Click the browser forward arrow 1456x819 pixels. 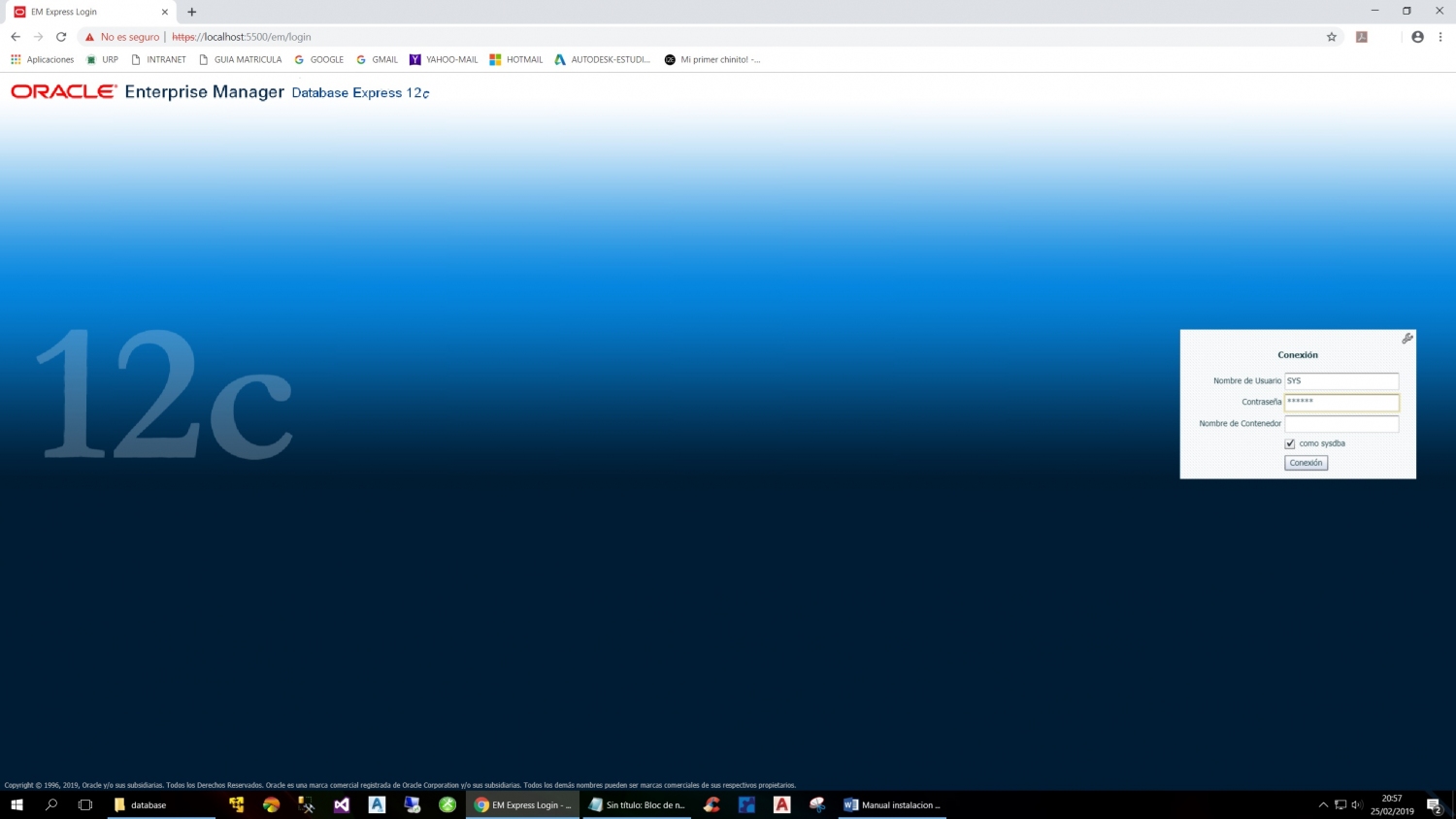tap(39, 37)
